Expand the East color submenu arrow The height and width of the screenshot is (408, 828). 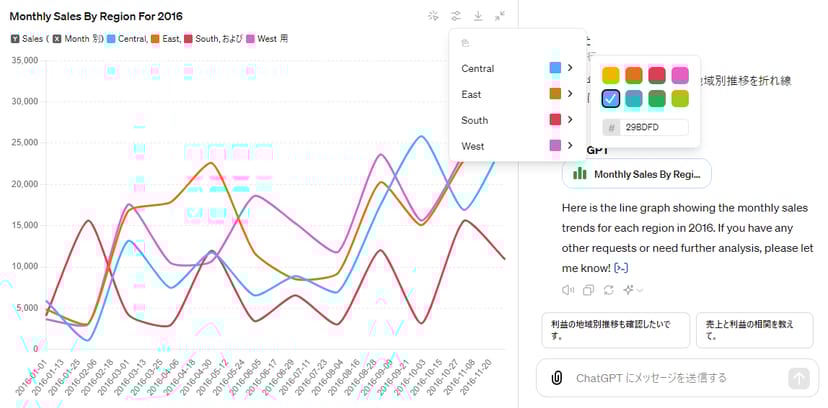570,94
